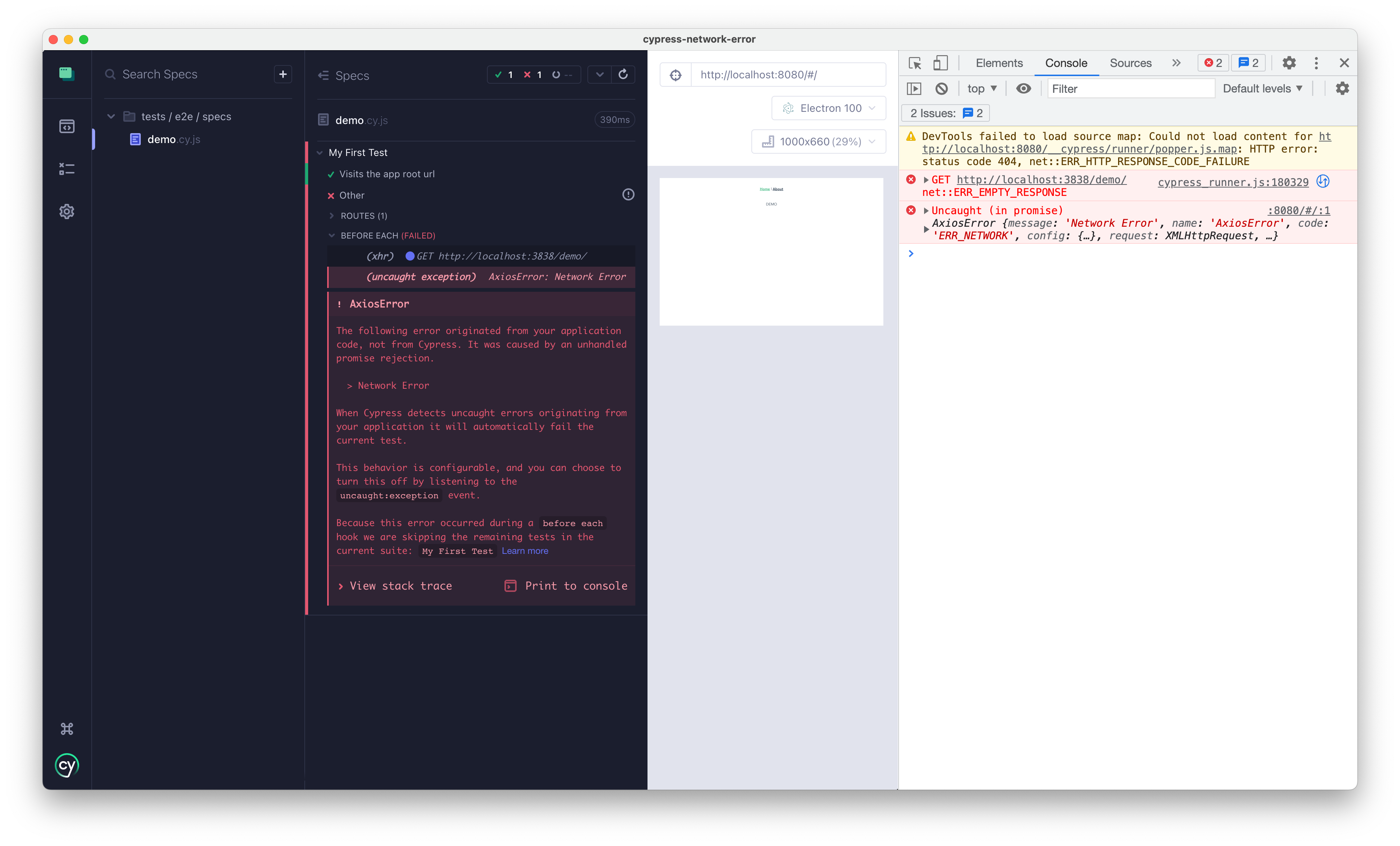Viewport: 1400px width, 846px height.
Task: Open keyboard shortcuts command icon
Action: (x=67, y=729)
